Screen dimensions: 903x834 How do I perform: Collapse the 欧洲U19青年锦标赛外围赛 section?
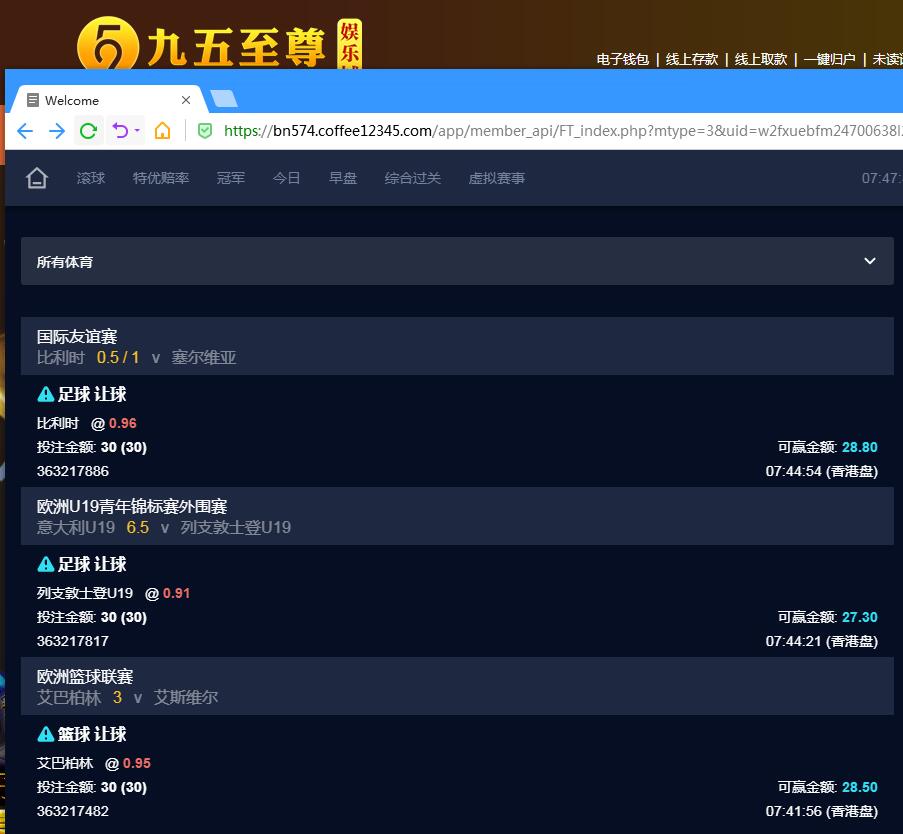pos(456,516)
